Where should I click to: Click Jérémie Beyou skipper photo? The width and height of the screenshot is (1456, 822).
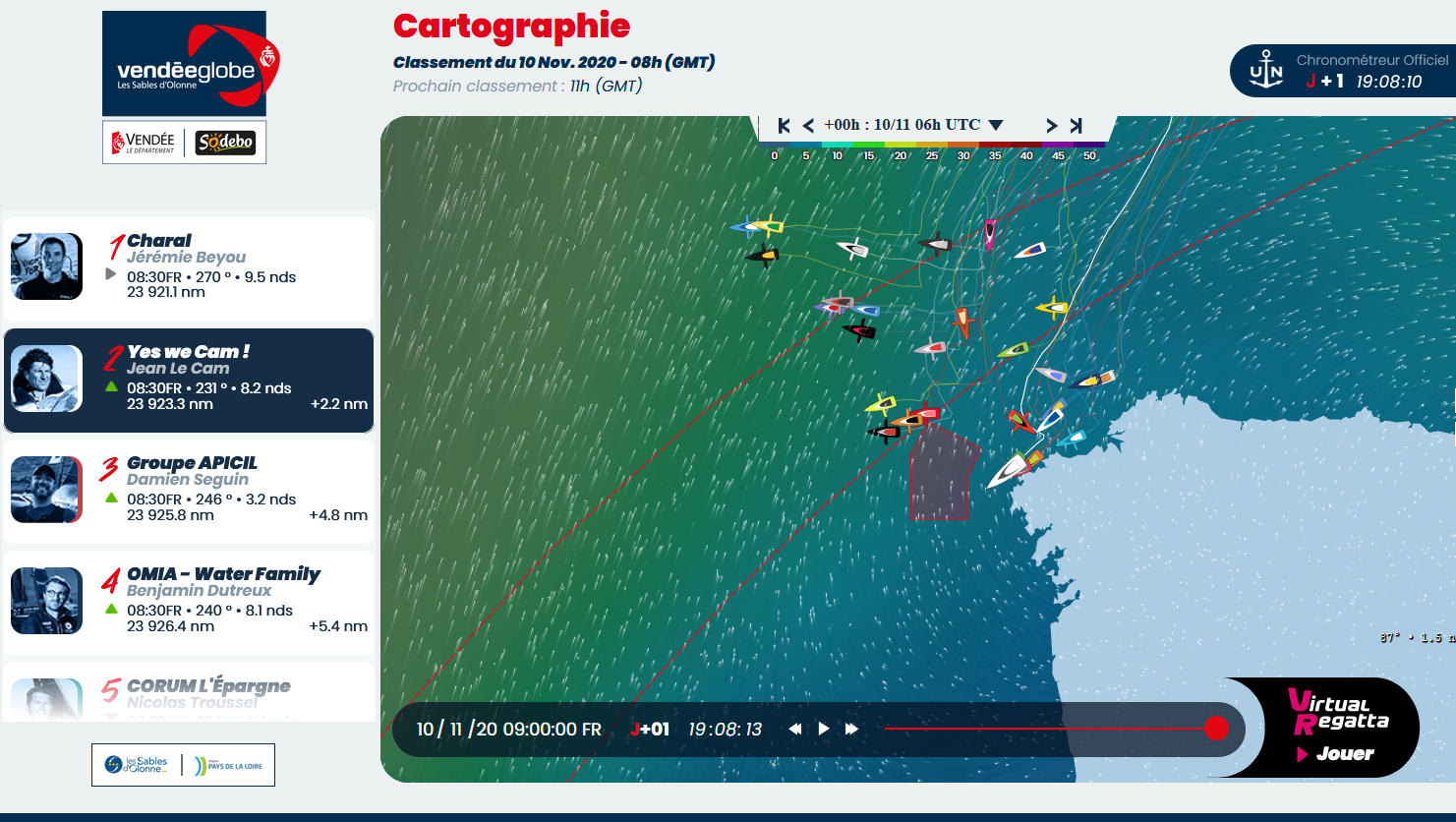46,266
